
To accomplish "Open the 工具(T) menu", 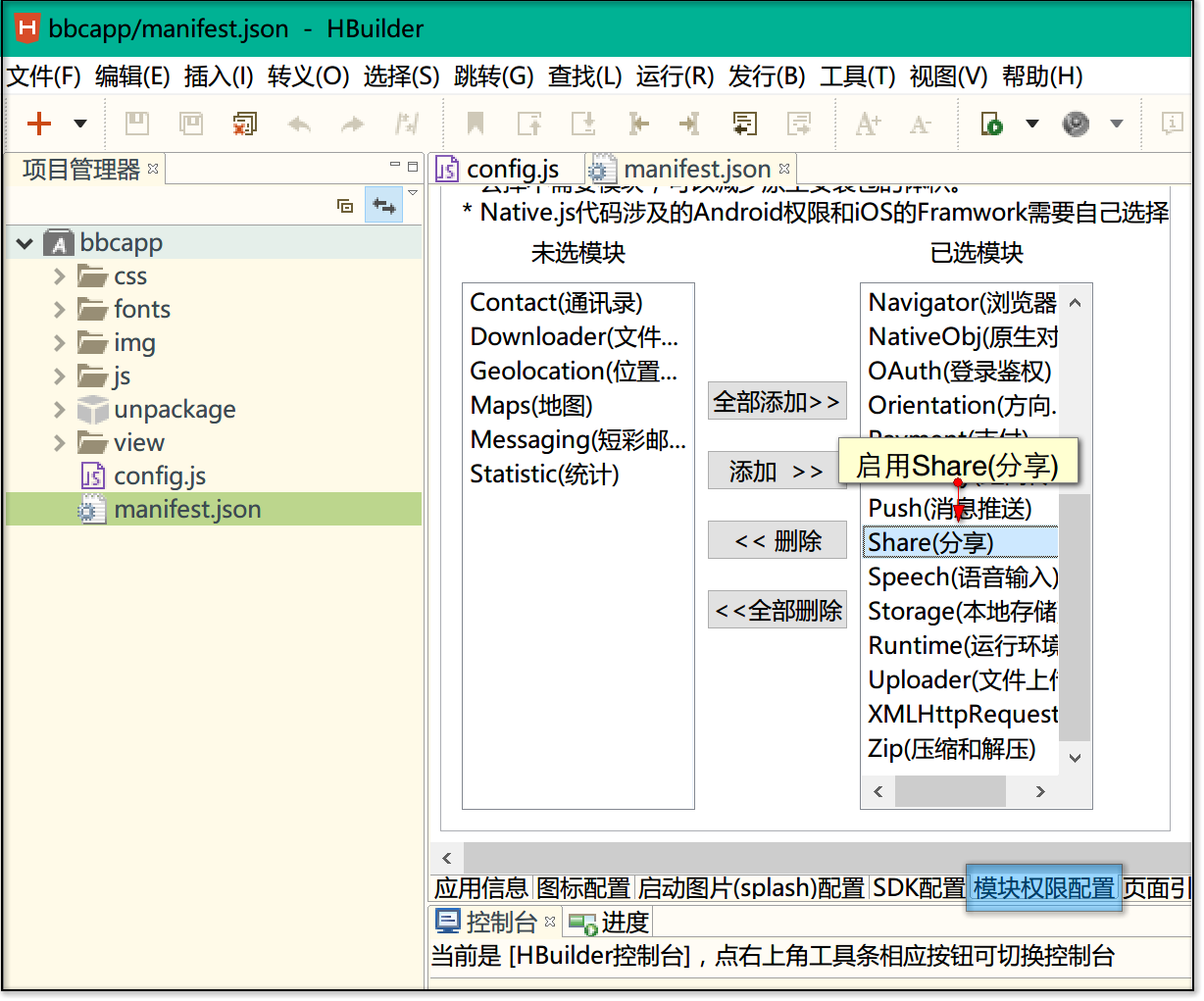I will click(x=858, y=76).
